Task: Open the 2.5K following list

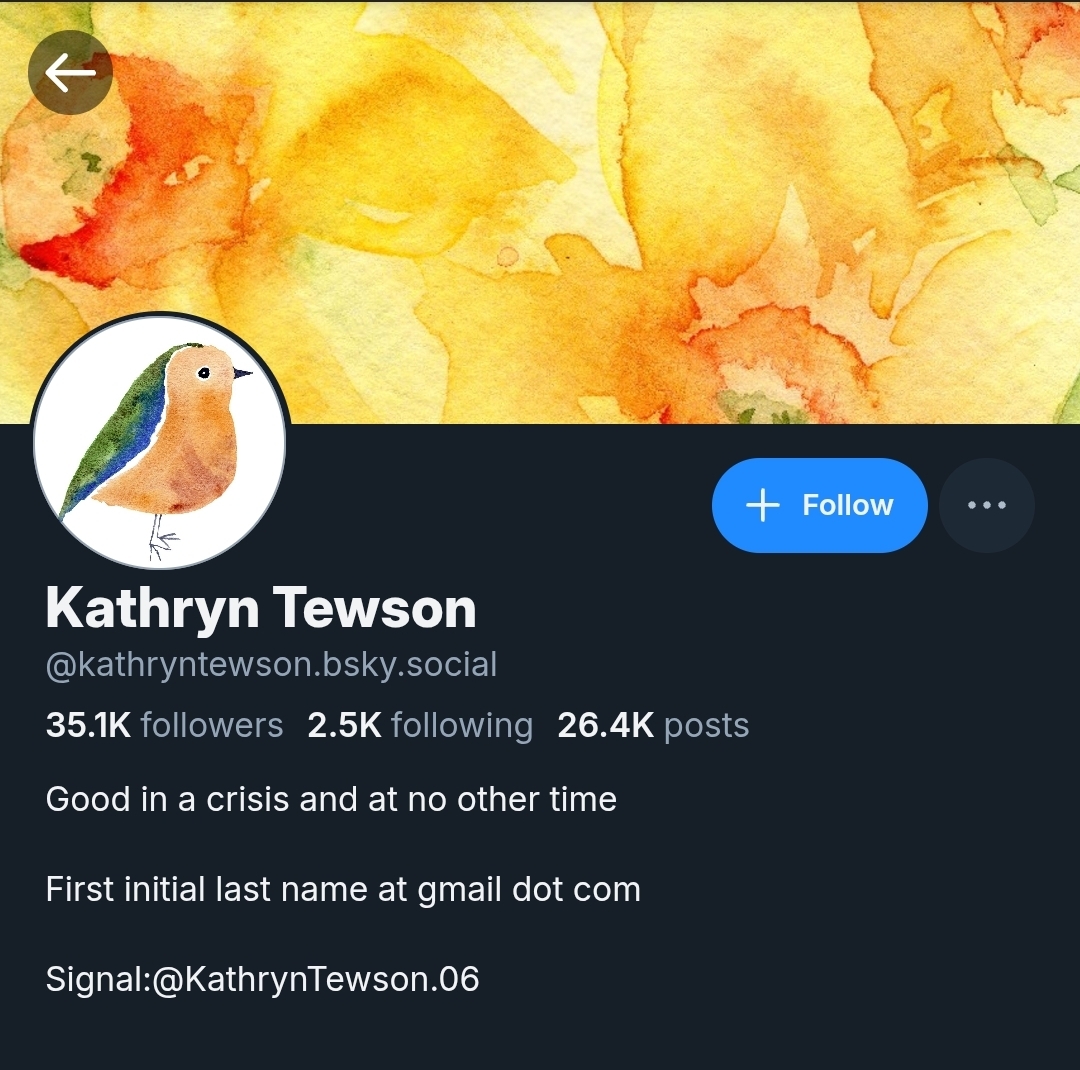Action: [420, 725]
